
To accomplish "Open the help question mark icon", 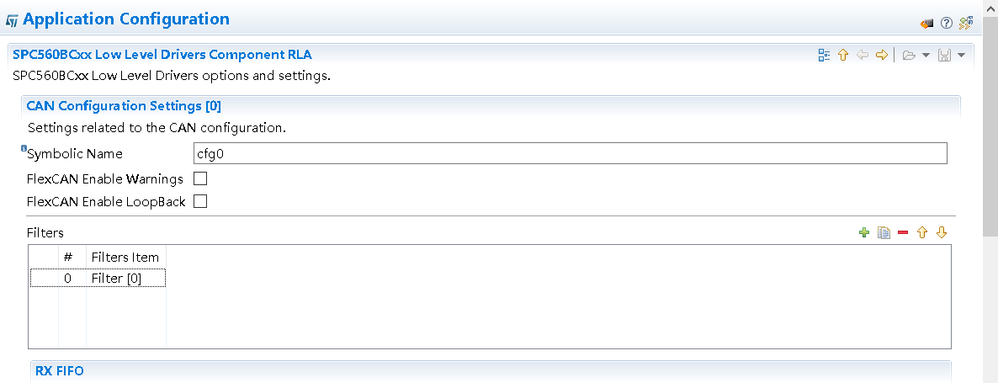I will click(x=946, y=24).
